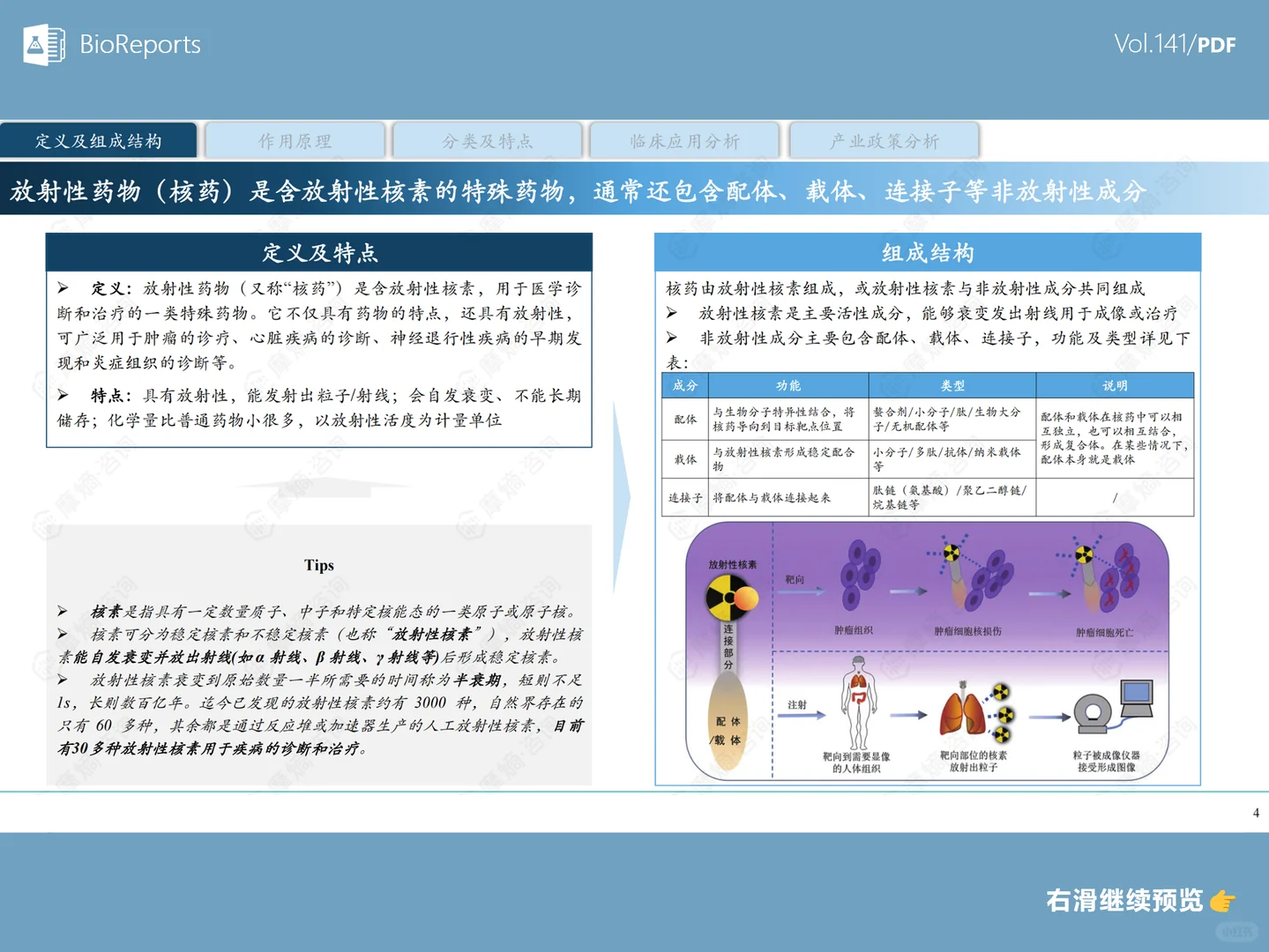The height and width of the screenshot is (952, 1269).
Task: Enable the 产业政策分析 view
Action: click(883, 139)
